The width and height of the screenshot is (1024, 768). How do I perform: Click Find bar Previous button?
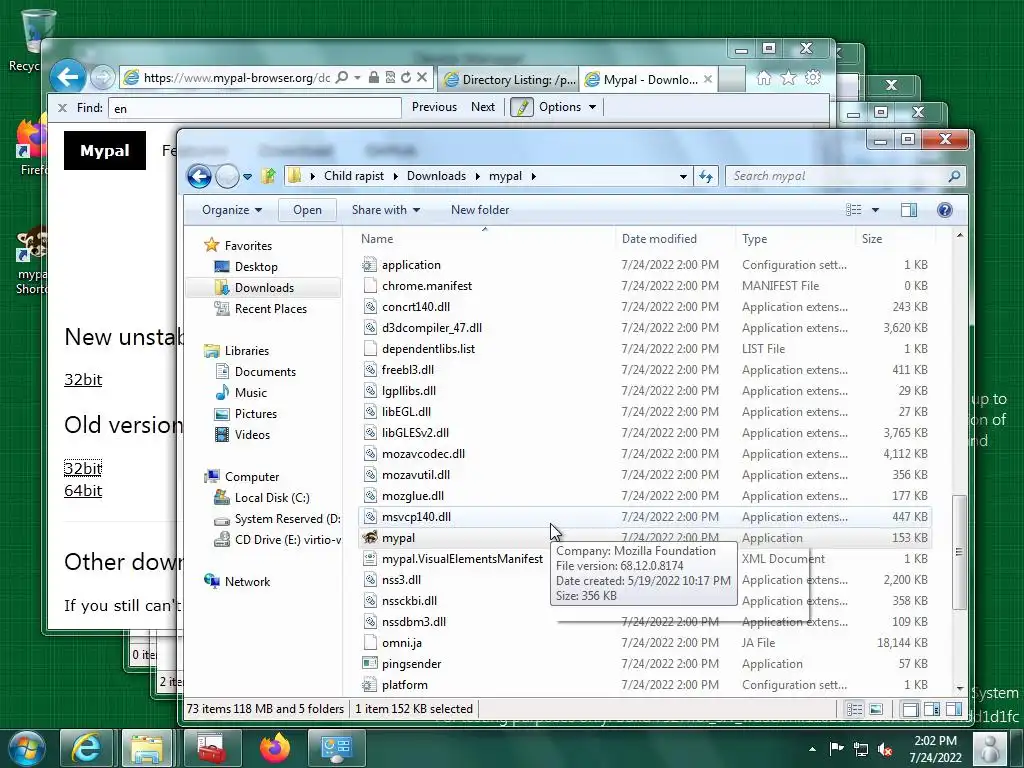tap(434, 107)
